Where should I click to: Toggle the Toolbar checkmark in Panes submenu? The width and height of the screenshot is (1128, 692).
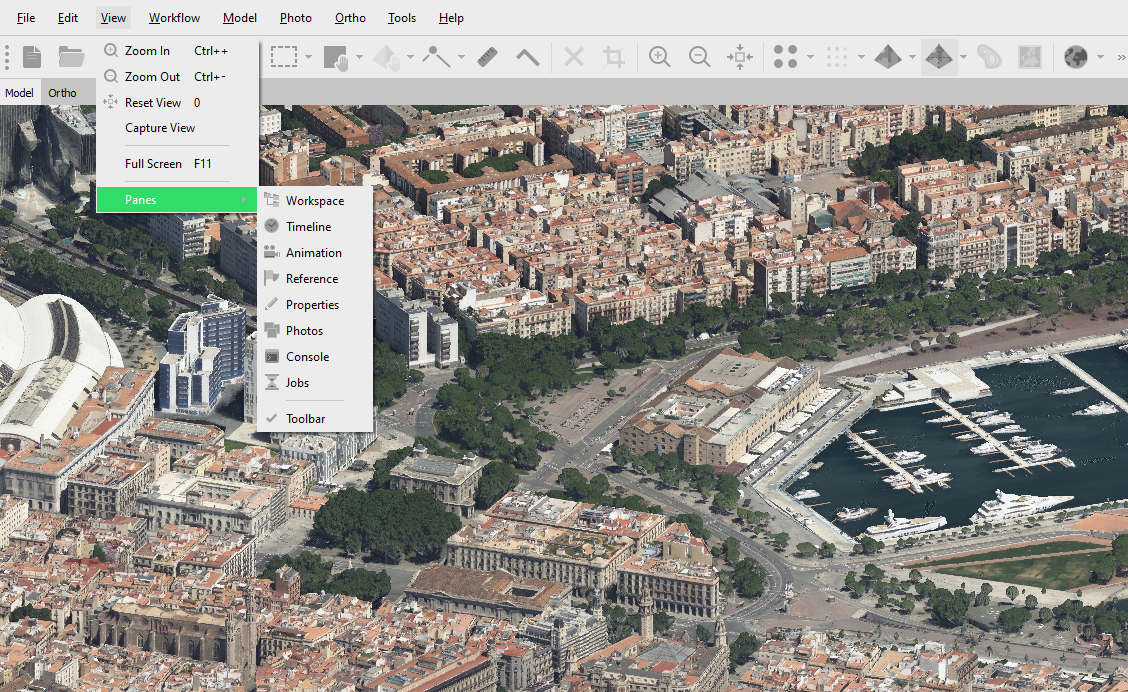[x=305, y=419]
